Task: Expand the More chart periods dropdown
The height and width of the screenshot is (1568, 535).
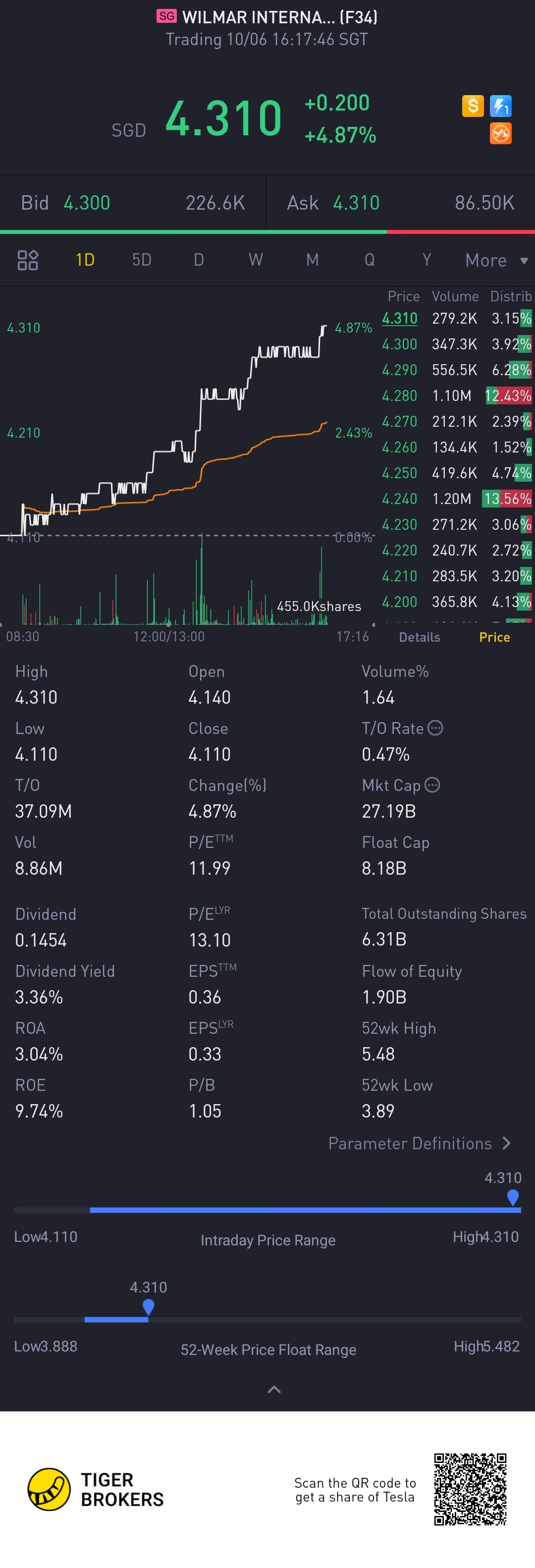Action: click(496, 261)
